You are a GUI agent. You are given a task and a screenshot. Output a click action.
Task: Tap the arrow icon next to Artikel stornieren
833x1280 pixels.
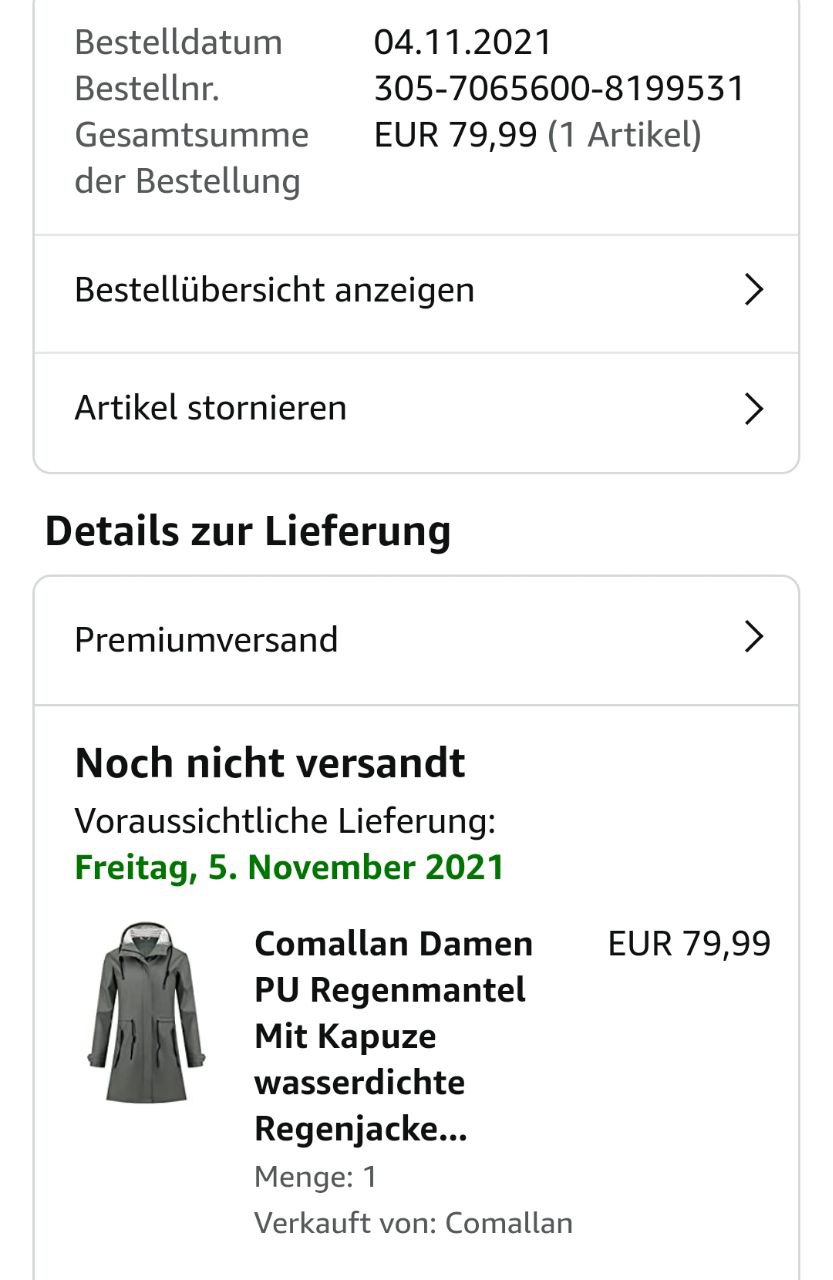(x=754, y=408)
